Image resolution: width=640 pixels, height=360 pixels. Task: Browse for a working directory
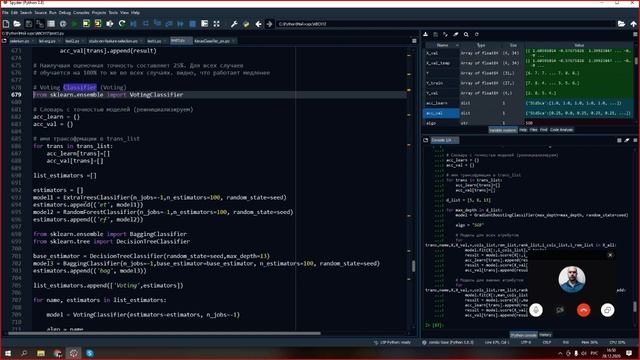coord(621,24)
